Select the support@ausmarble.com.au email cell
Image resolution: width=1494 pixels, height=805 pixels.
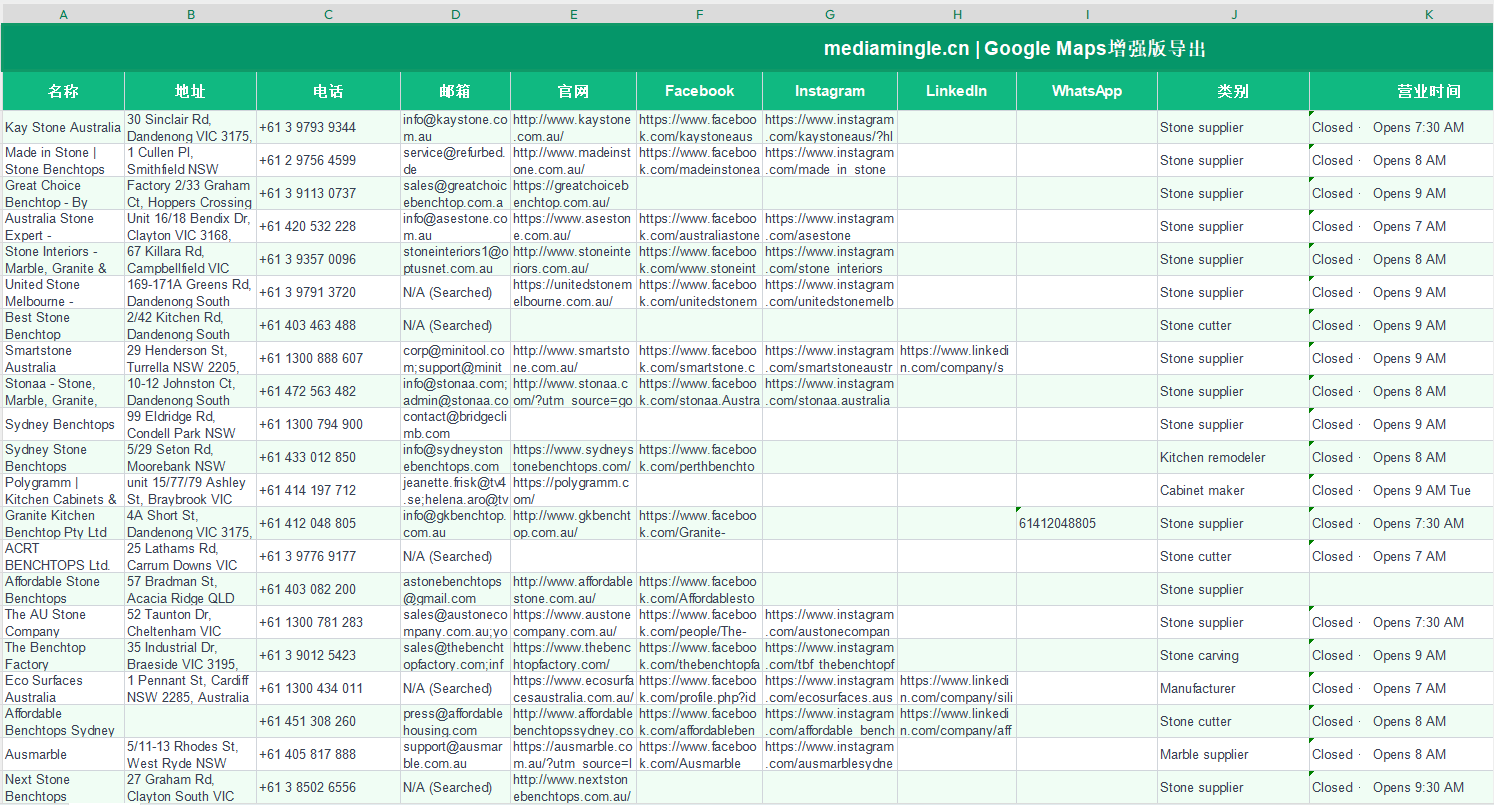tap(455, 754)
